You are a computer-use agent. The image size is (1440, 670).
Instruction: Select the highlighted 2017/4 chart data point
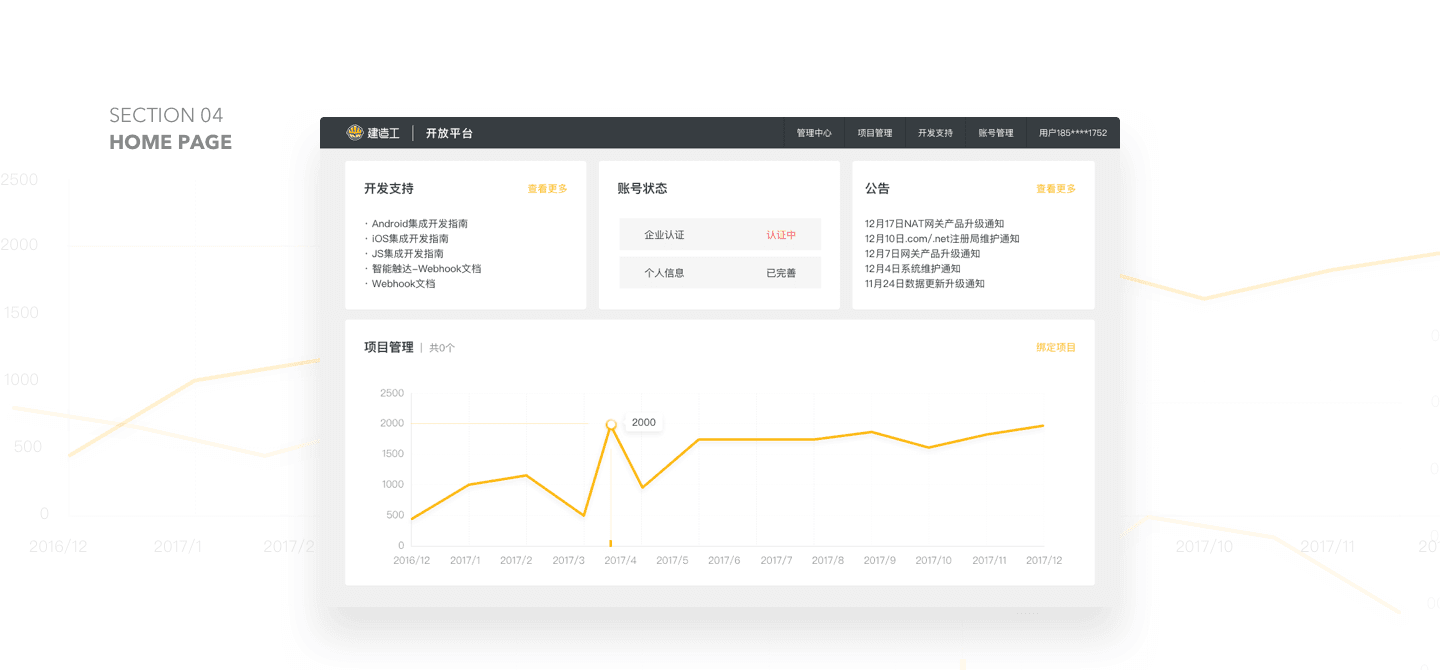pos(611,425)
